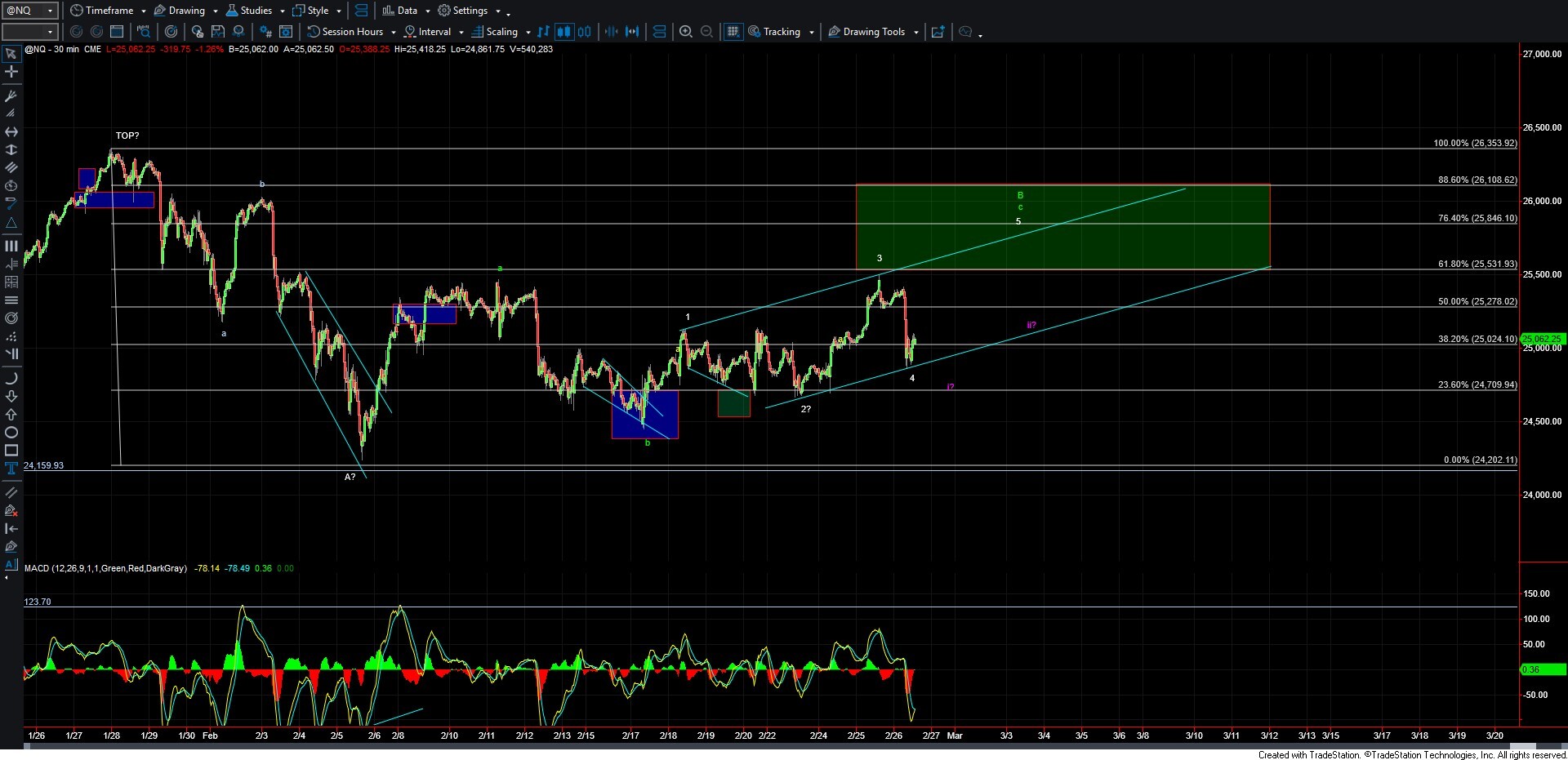Viewport: 1568px width, 760px height.
Task: Open the Studies menu
Action: 255,11
